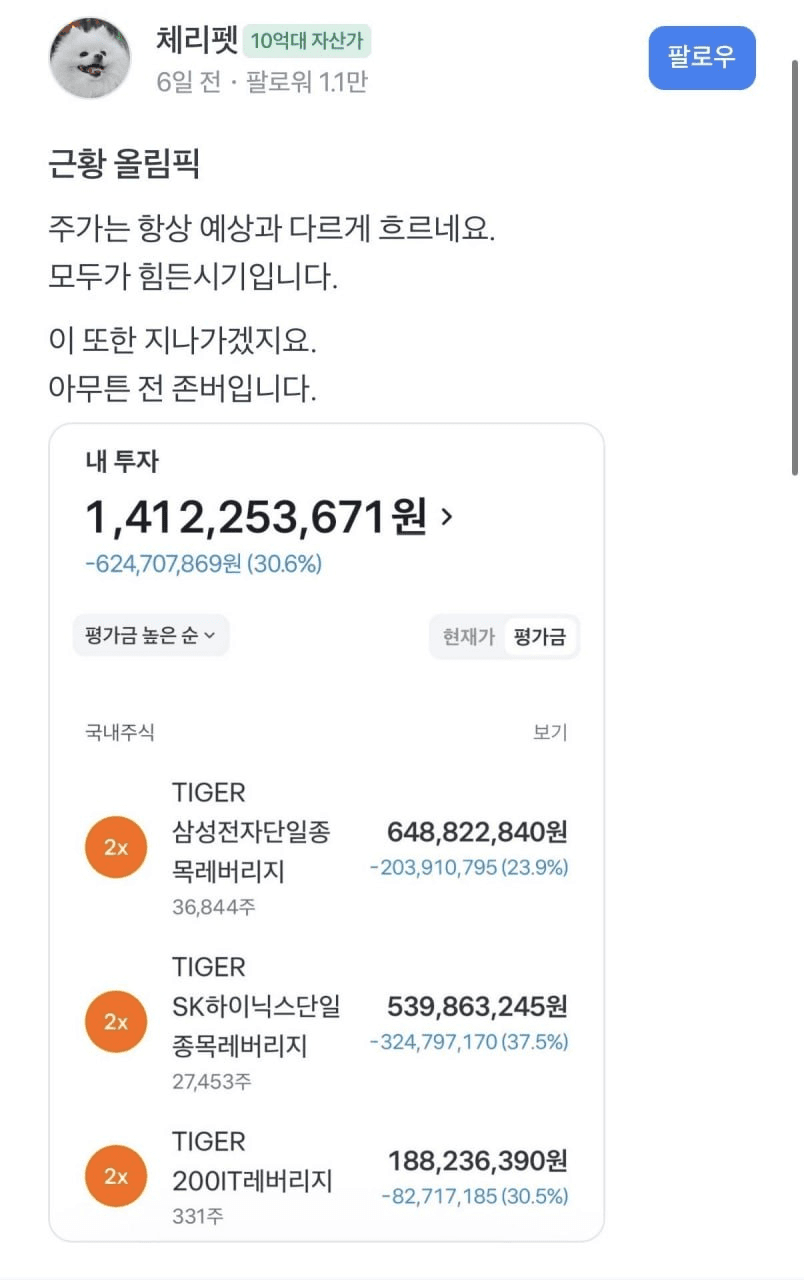Click the 2x icon for SK하이닉스단일종목레버리지
The height and width of the screenshot is (1280, 804).
coord(116,1022)
